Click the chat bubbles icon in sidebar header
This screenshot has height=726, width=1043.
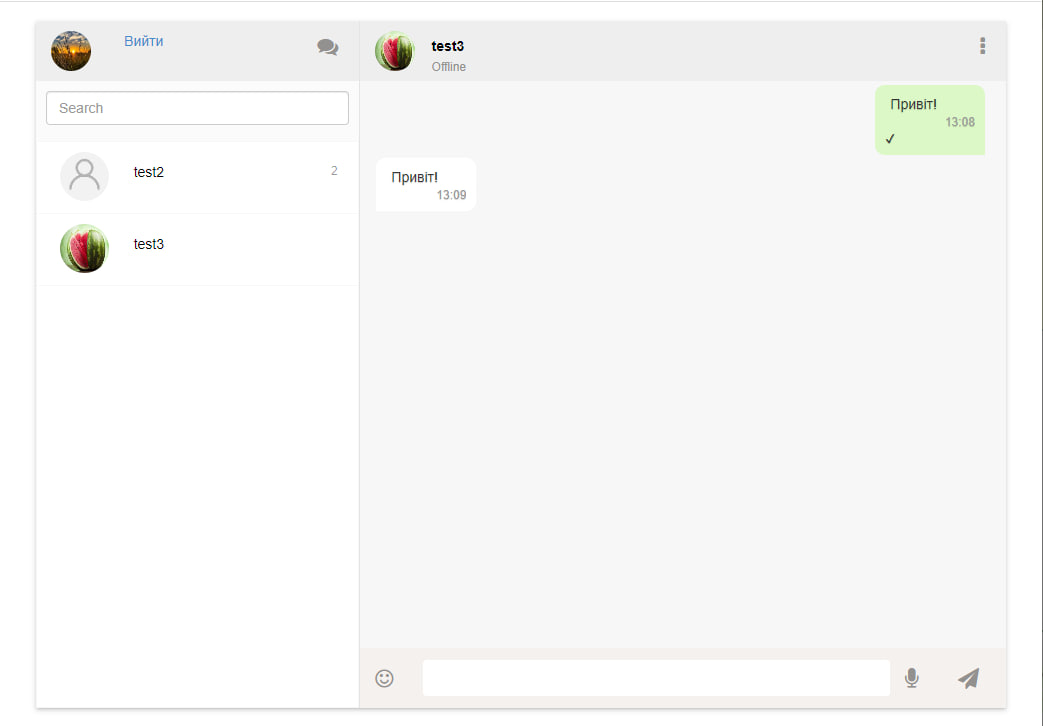327,47
